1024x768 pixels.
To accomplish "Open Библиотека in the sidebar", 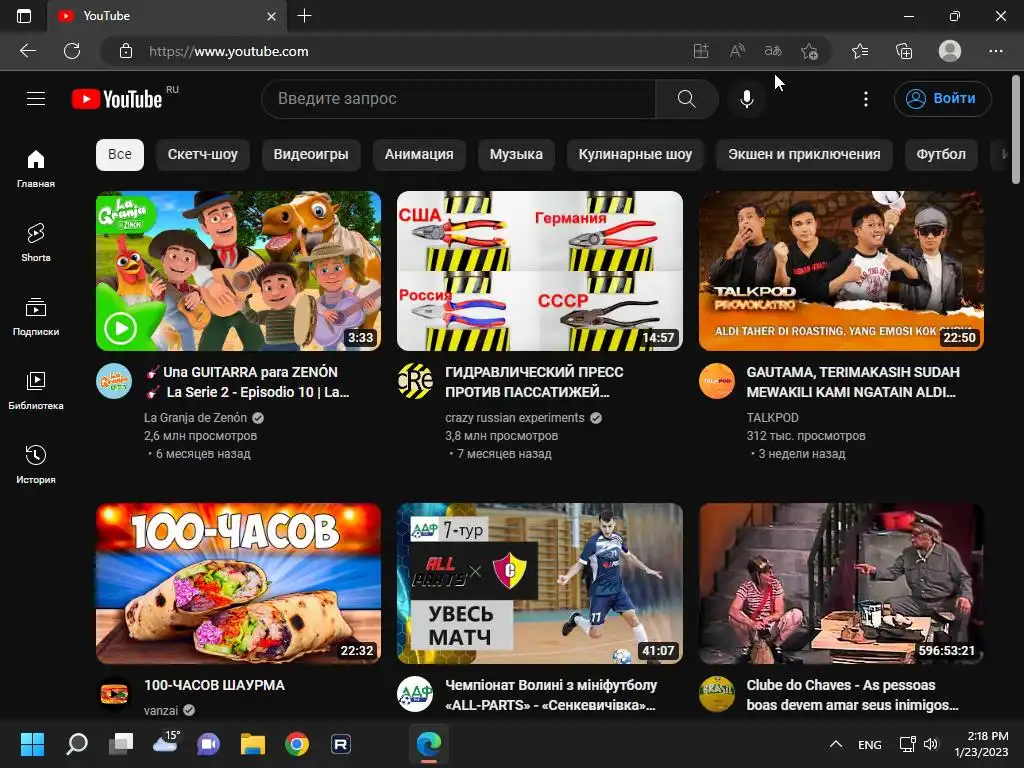I will tap(36, 391).
